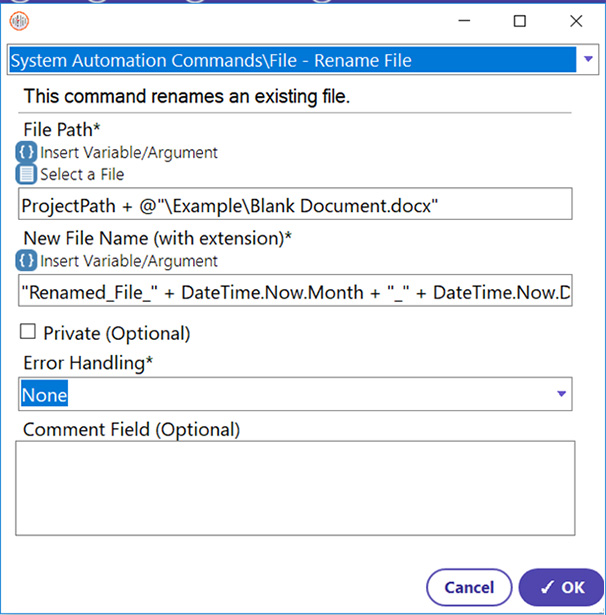
Task: Minimize the command editor window
Action: point(464,21)
